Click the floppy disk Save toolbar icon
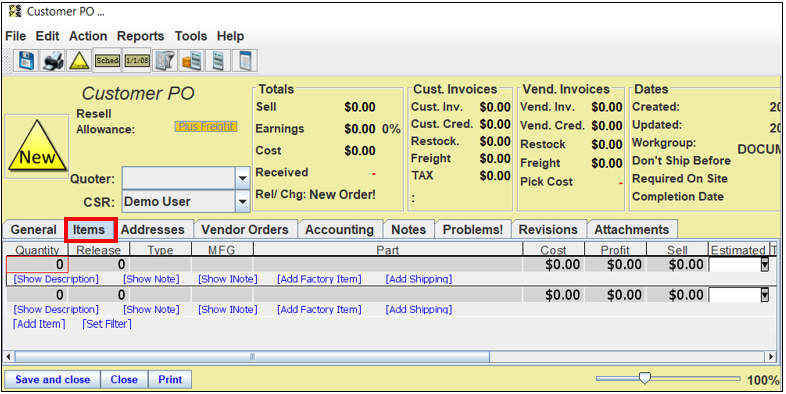The height and width of the screenshot is (394, 786). pyautogui.click(x=26, y=61)
